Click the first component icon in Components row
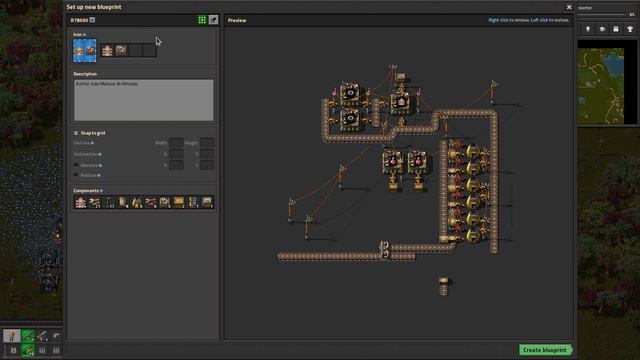The width and height of the screenshot is (640, 360). [x=81, y=202]
